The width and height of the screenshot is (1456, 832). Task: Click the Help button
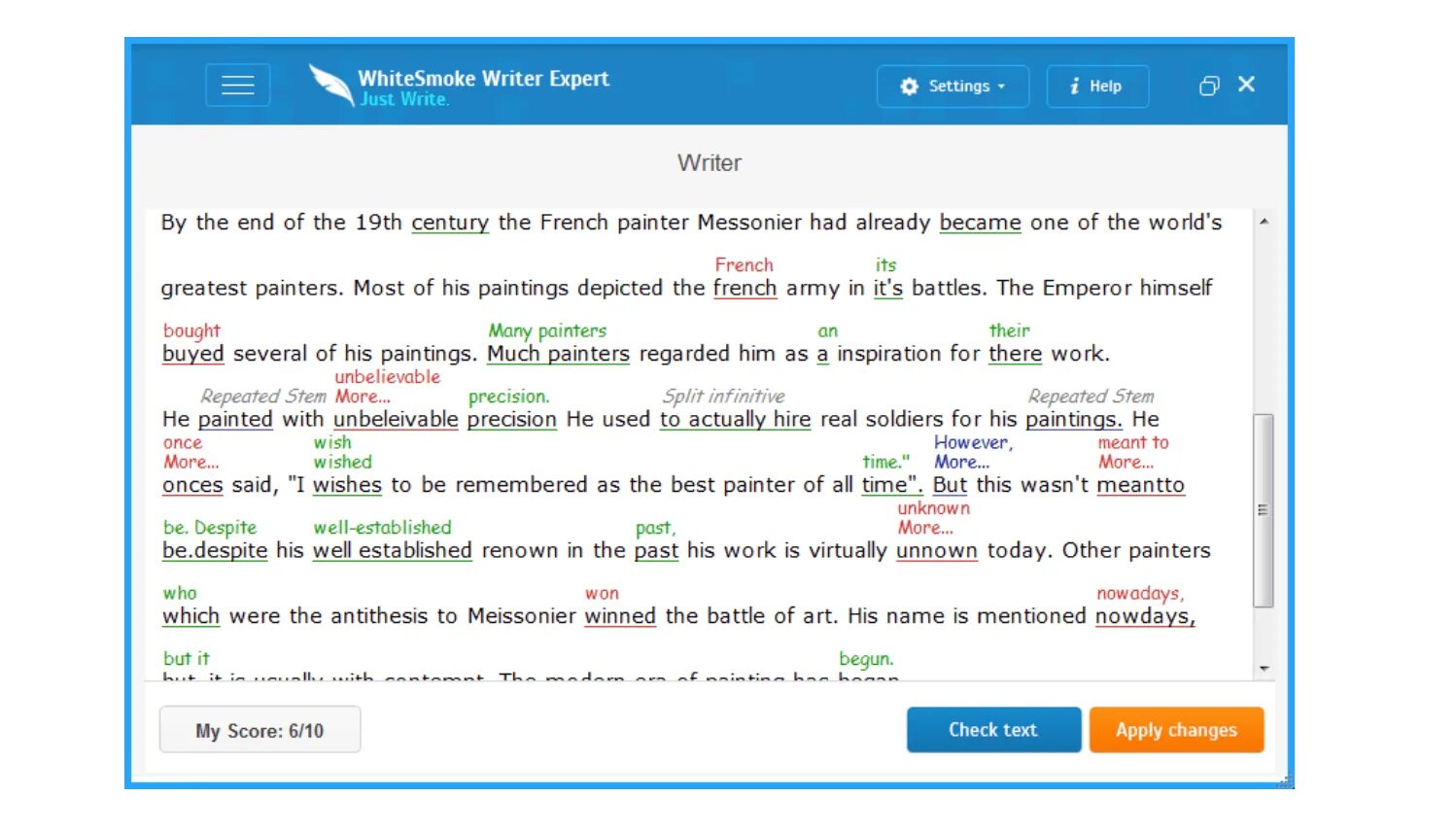pyautogui.click(x=1097, y=87)
